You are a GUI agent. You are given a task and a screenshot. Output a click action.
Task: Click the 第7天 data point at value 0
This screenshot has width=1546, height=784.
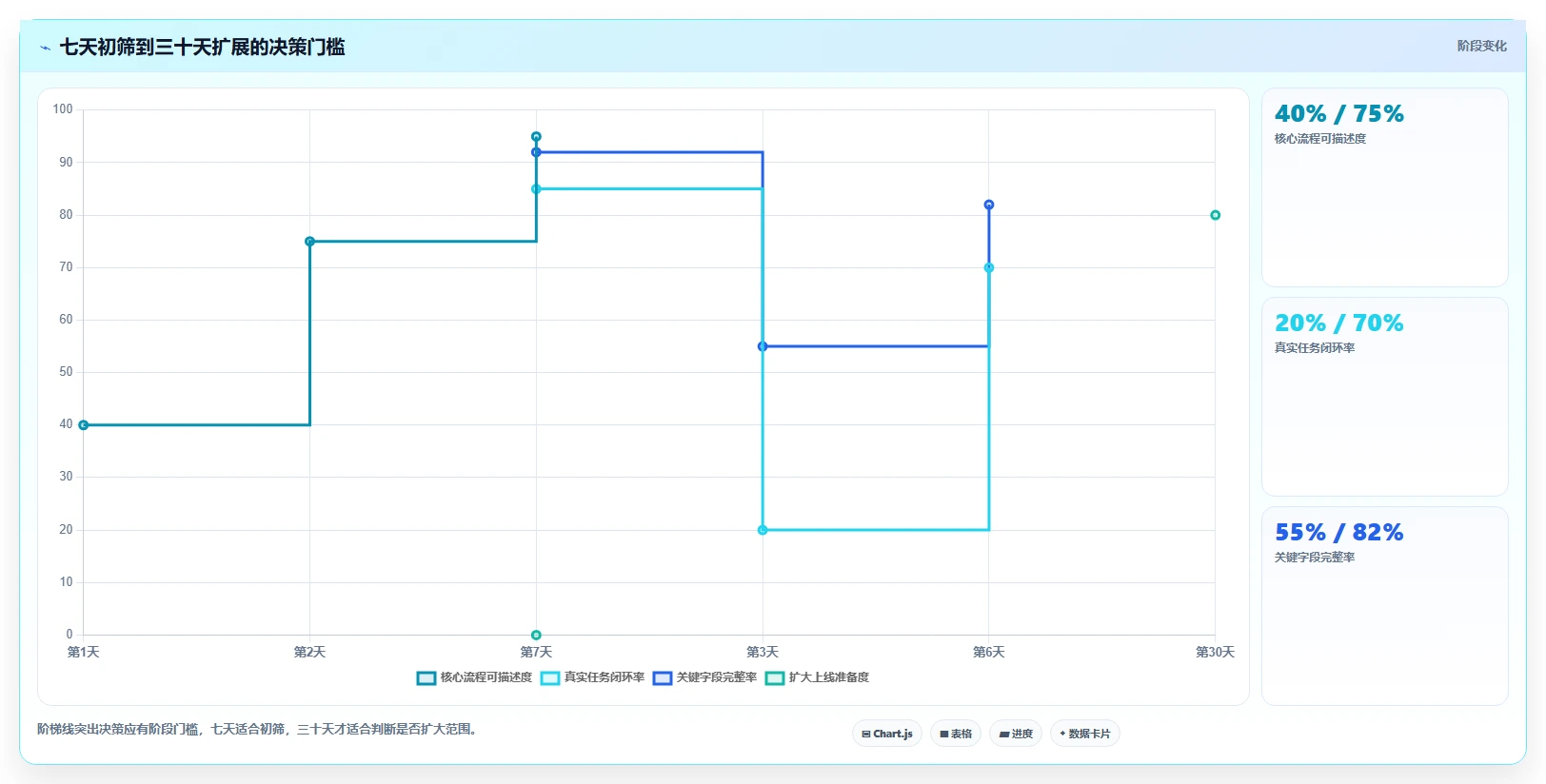click(x=536, y=635)
